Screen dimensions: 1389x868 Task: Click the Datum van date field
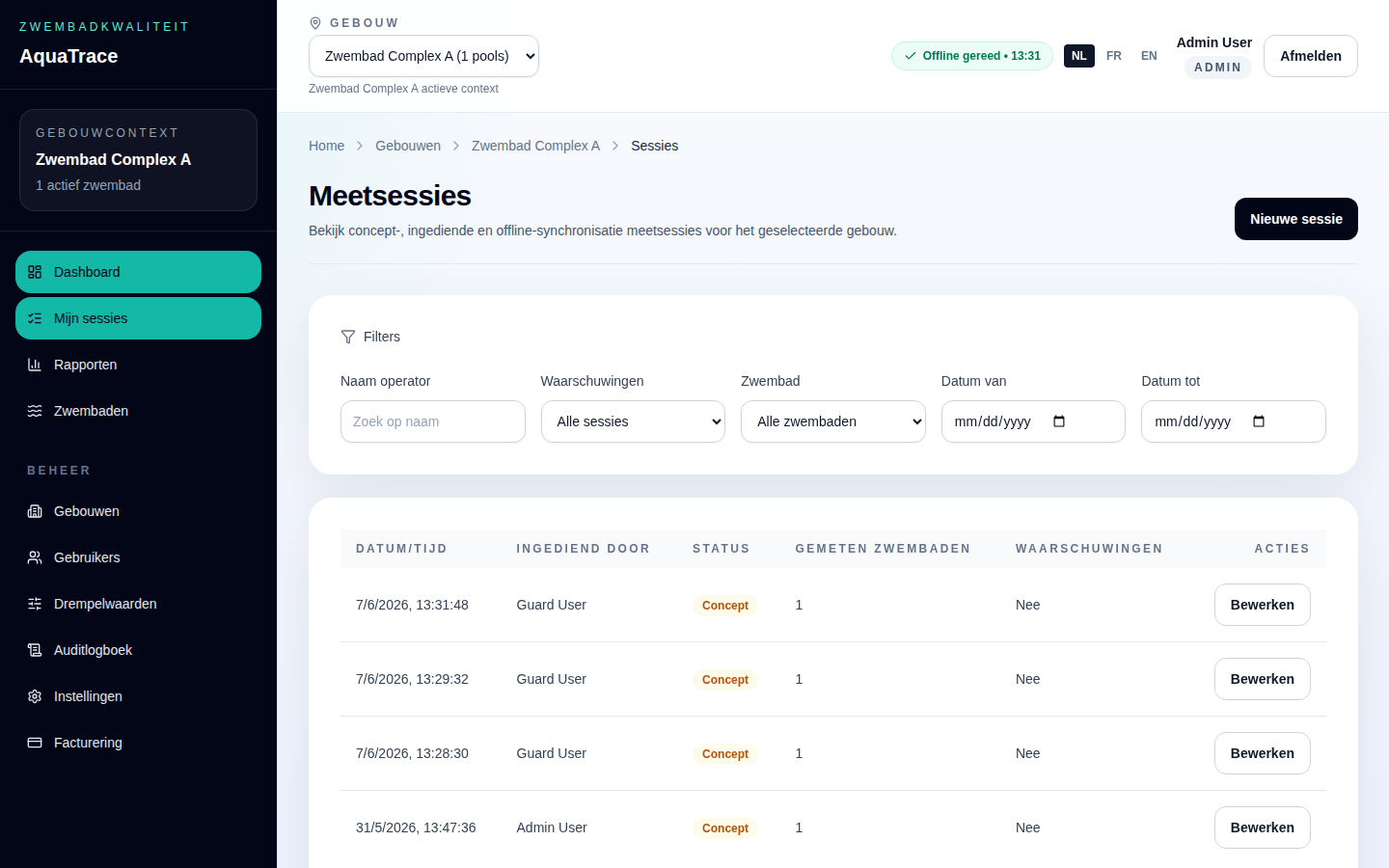pos(1033,421)
